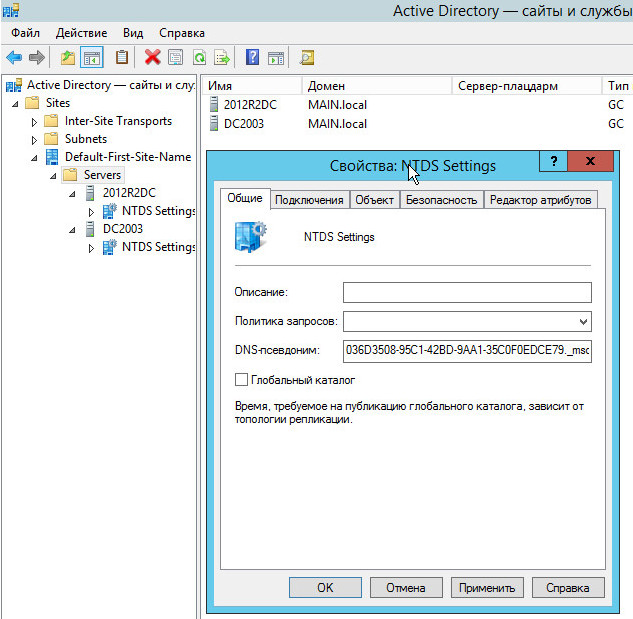The image size is (633, 619).
Task: Click the Forward arrow toolbar icon
Action: (37, 57)
